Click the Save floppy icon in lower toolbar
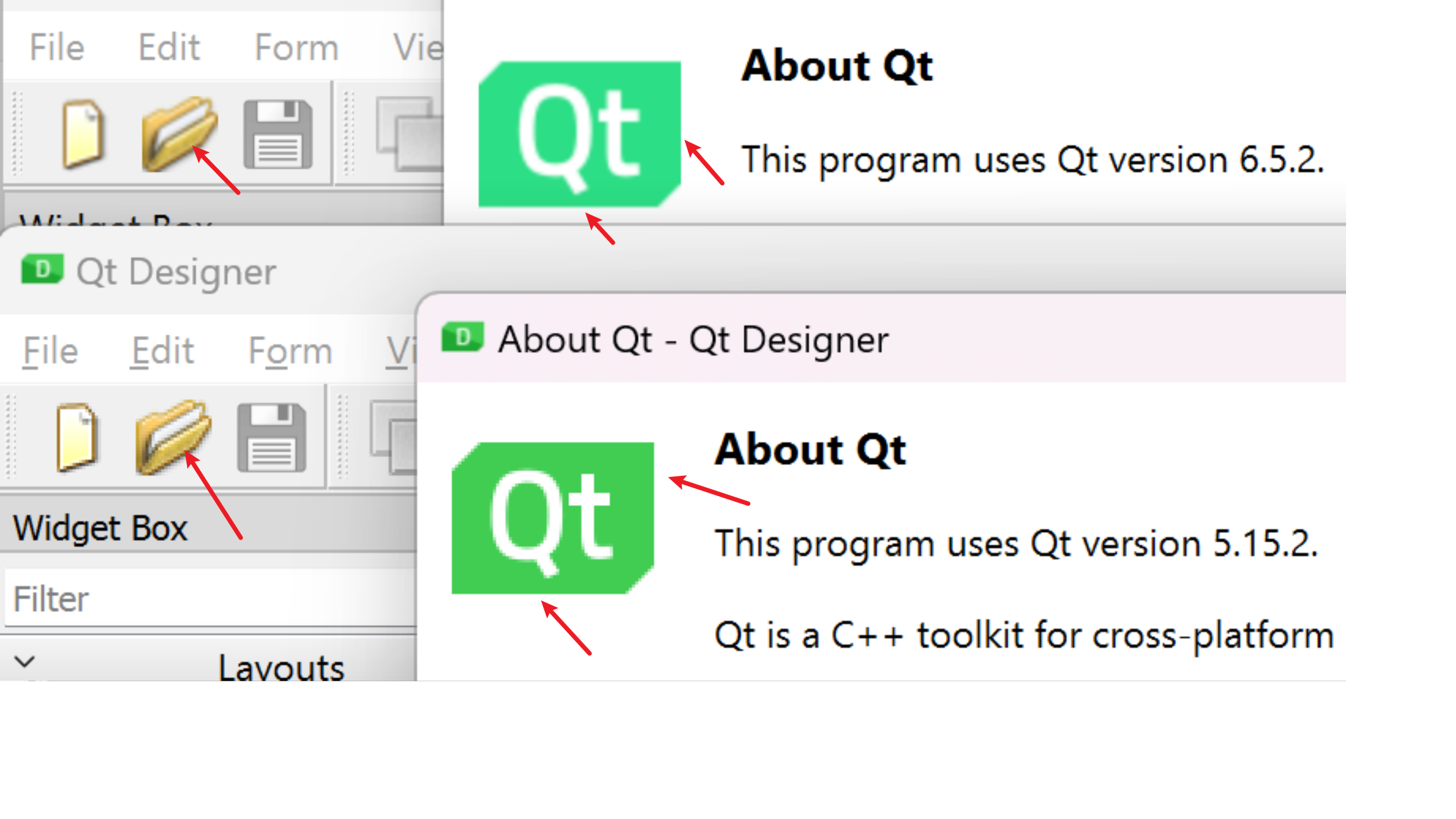 coord(272,438)
